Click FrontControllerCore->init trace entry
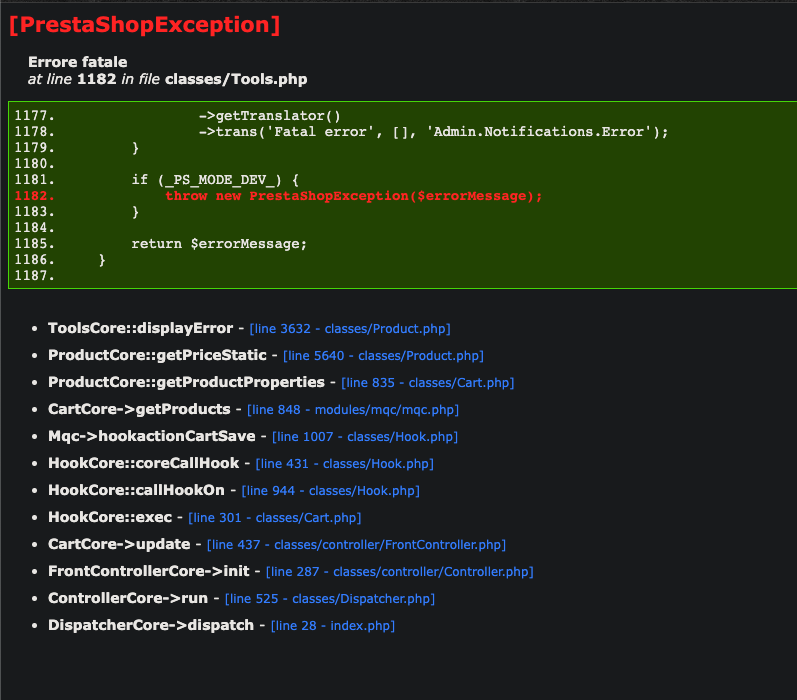This screenshot has height=700, width=797. pos(148,571)
